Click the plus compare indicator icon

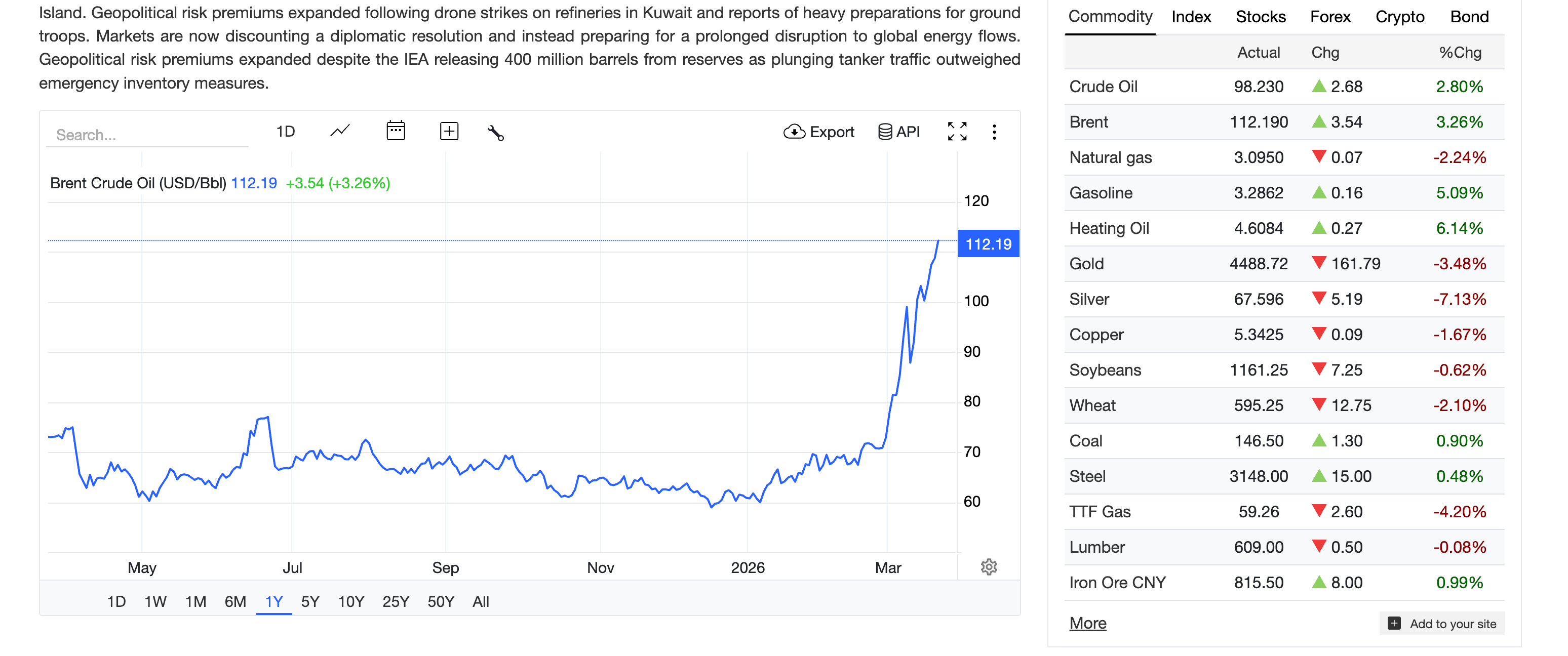pyautogui.click(x=449, y=131)
